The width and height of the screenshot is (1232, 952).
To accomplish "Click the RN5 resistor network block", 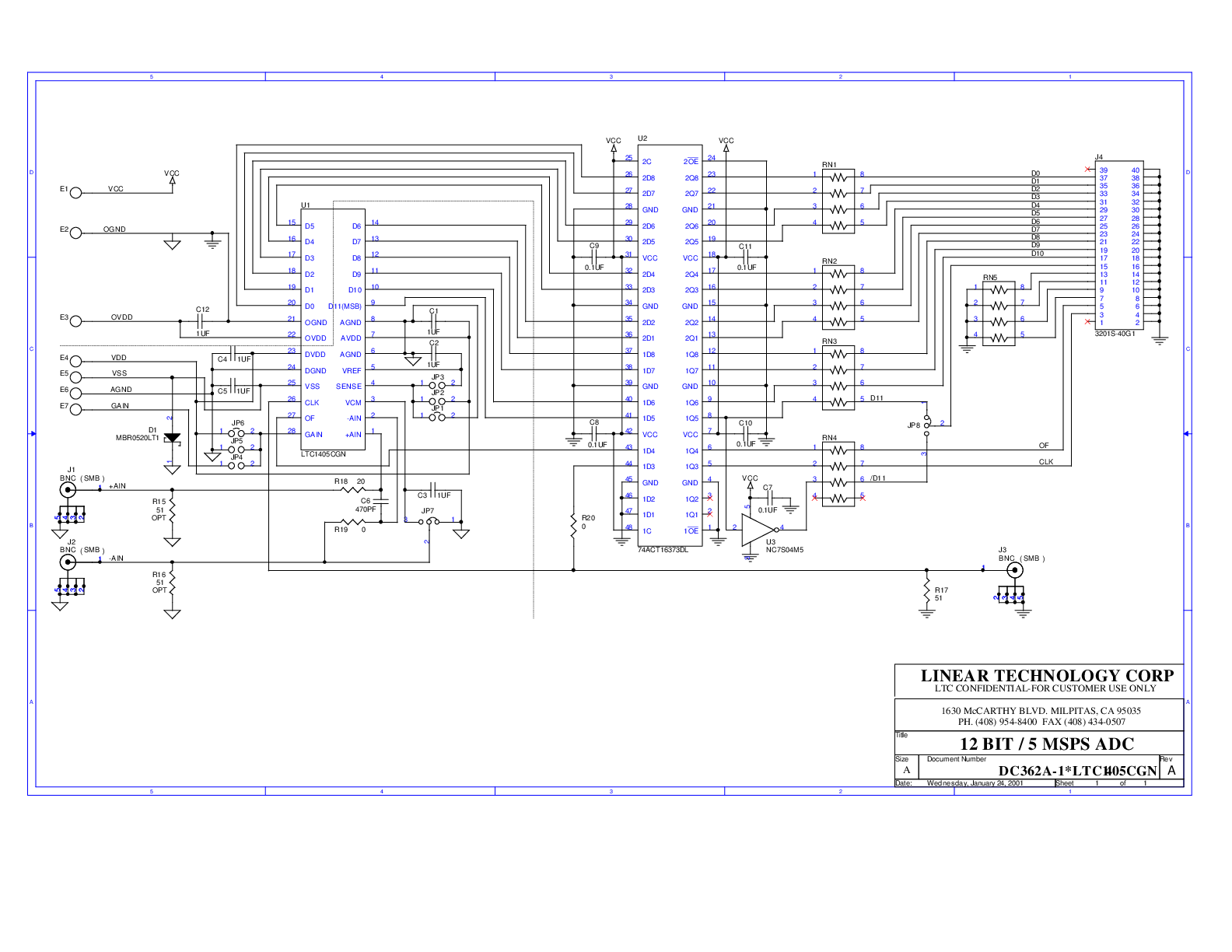I will (x=998, y=313).
